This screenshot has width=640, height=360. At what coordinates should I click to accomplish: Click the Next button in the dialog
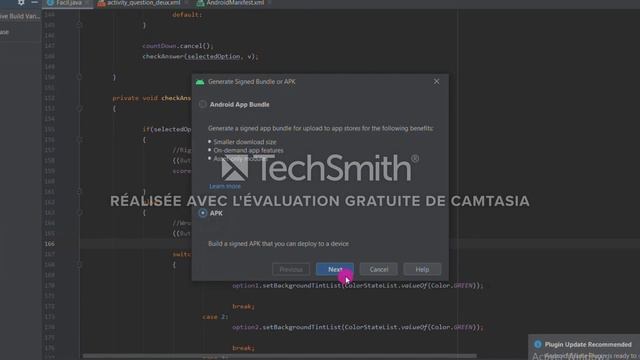[x=335, y=269]
